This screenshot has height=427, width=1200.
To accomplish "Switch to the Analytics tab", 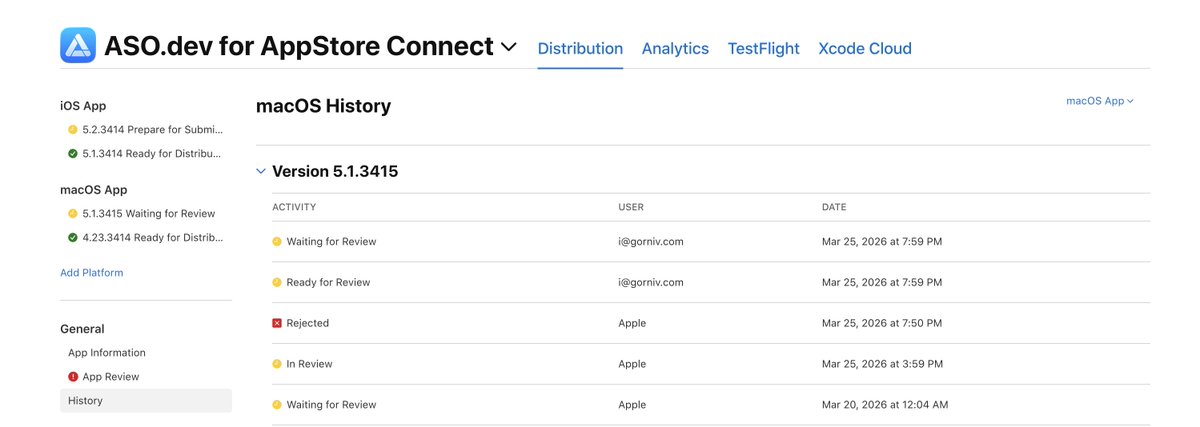I will [675, 48].
